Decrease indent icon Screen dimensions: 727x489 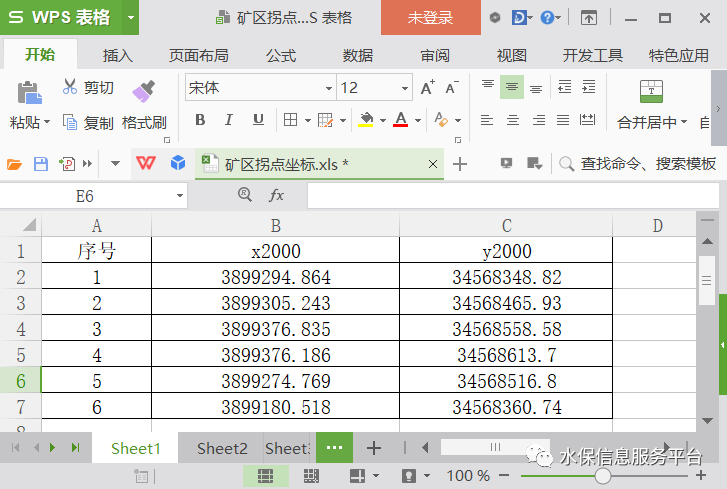tap(564, 87)
